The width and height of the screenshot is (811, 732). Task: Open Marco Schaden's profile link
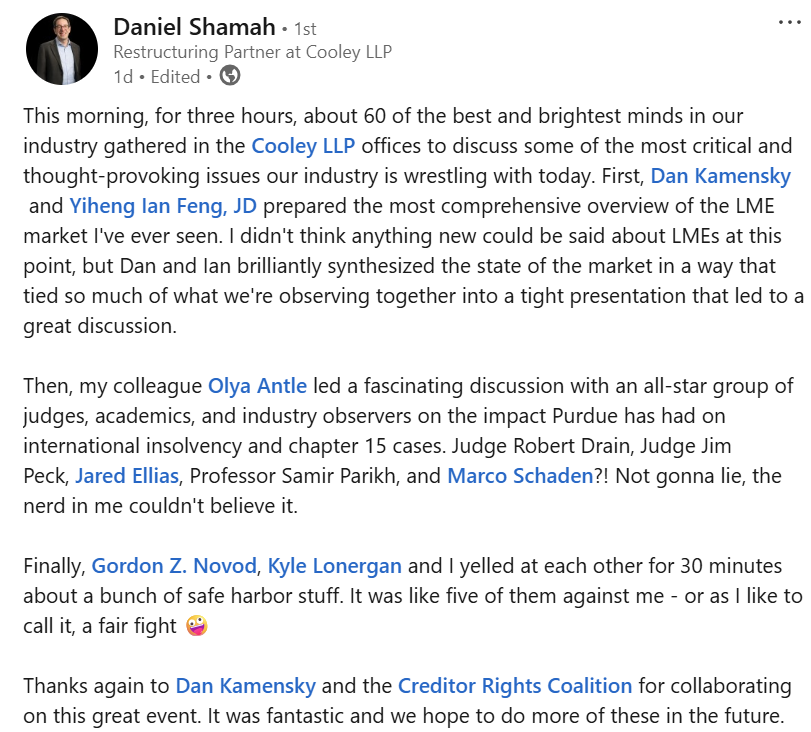(x=520, y=476)
